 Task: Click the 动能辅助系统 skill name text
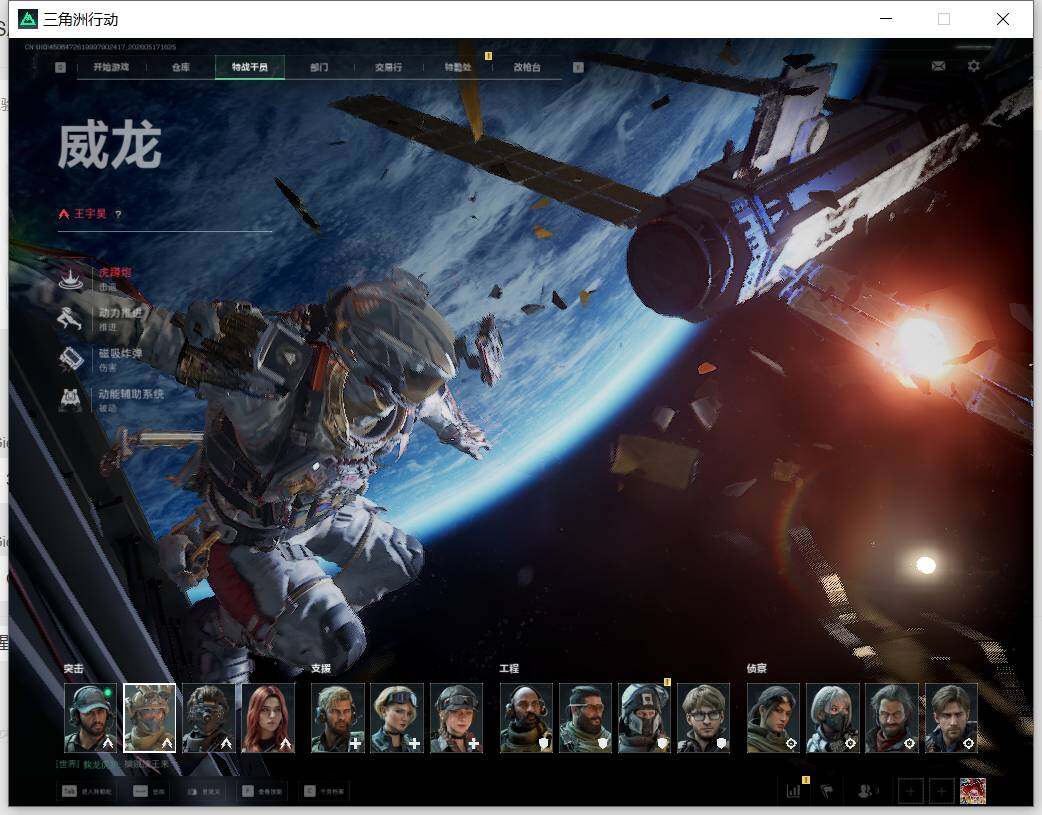(131, 394)
